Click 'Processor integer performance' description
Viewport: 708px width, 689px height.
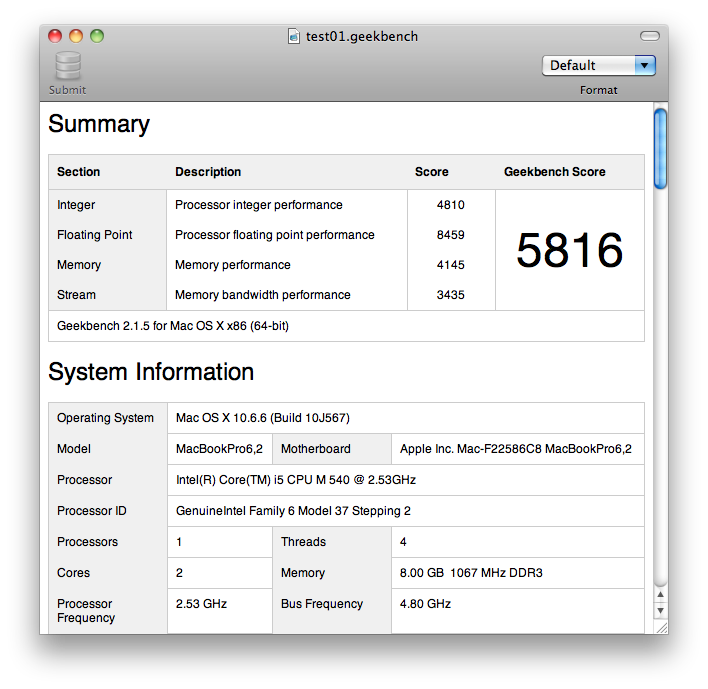click(x=259, y=205)
